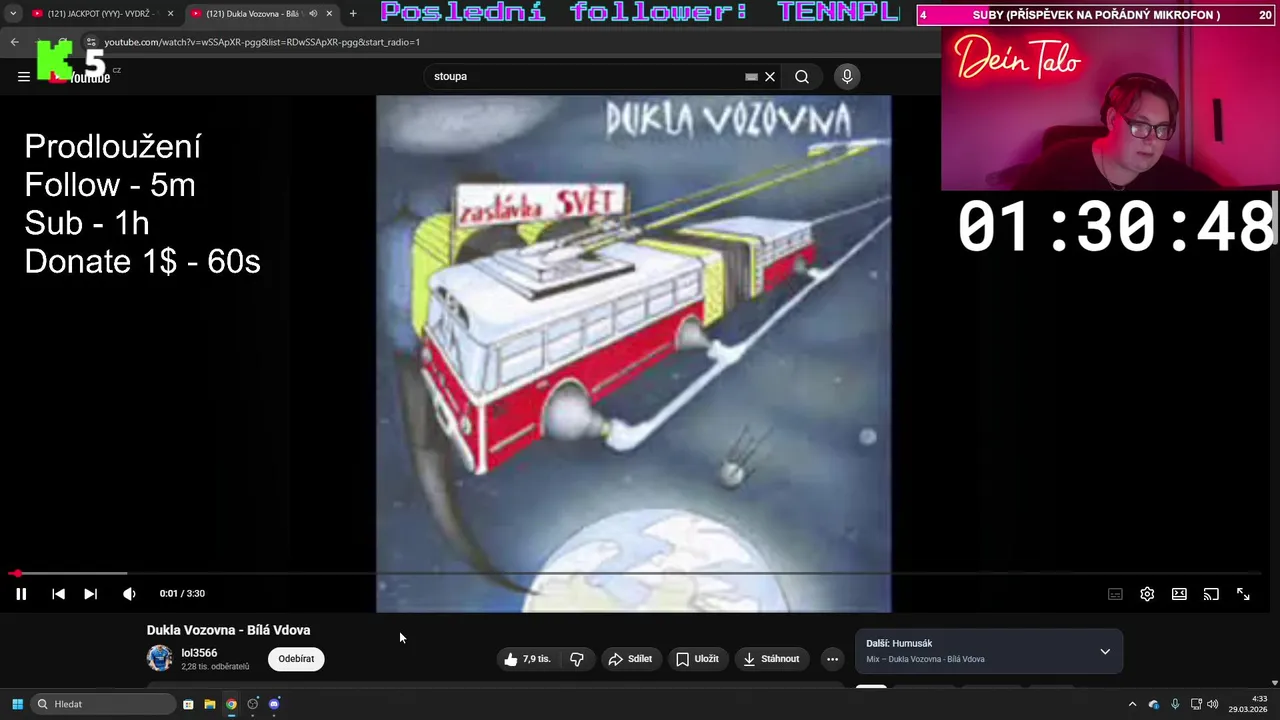Open the Windows Start menu
This screenshot has height=720, width=1280.
click(x=17, y=704)
